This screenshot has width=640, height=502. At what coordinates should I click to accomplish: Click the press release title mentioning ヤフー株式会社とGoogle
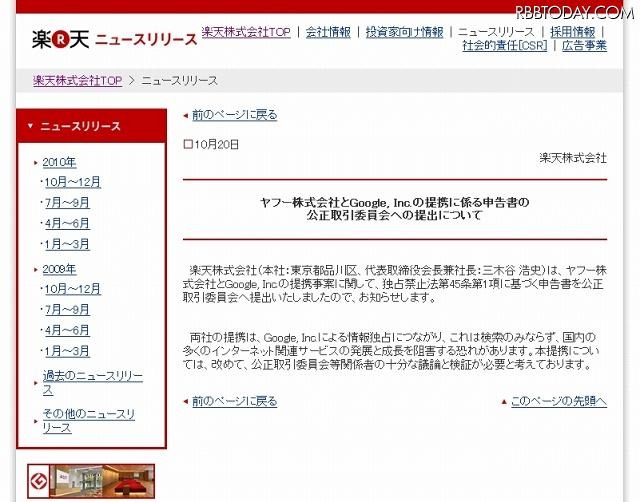395,209
